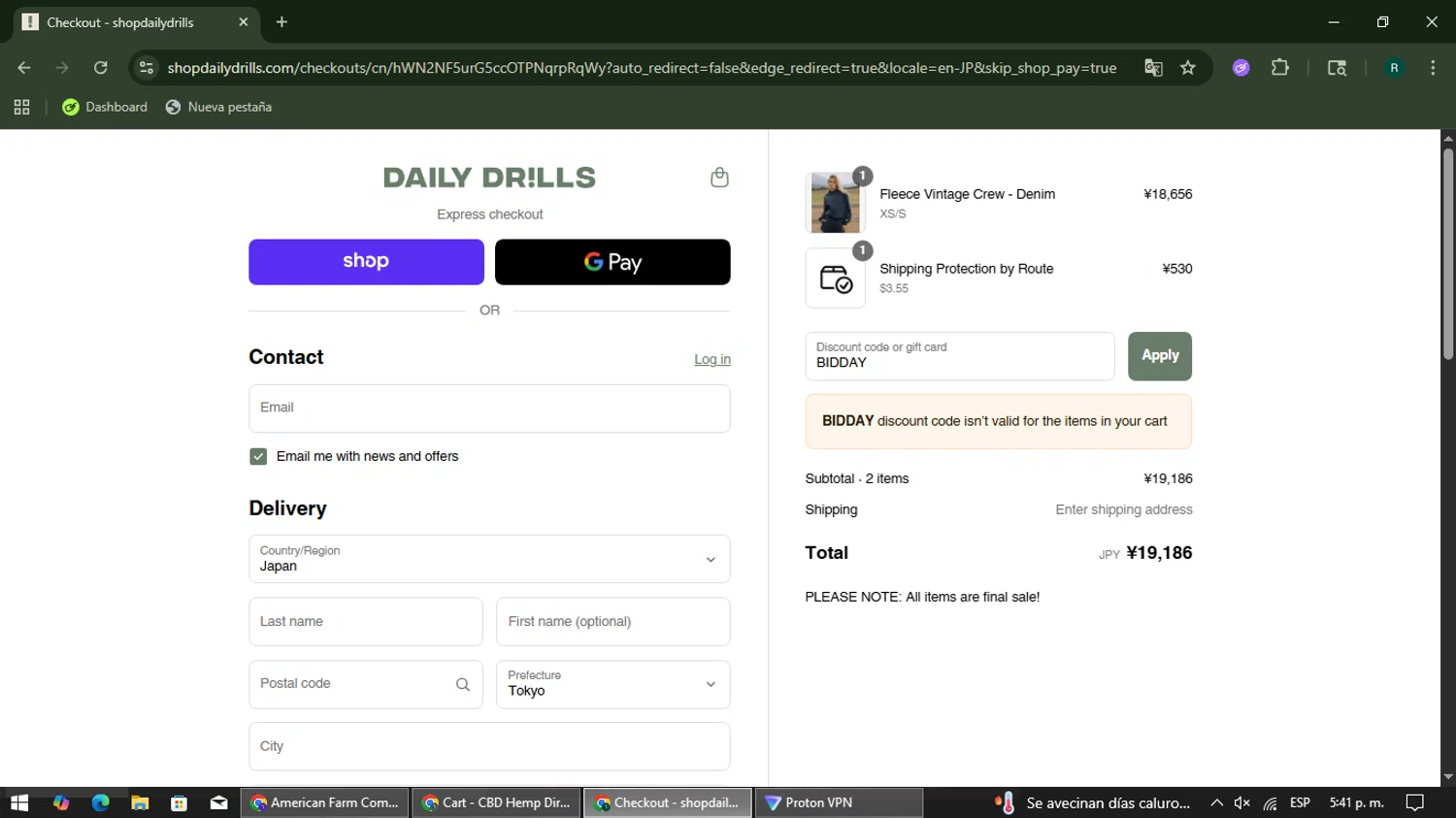This screenshot has width=1456, height=818.
Task: Click the back navigation arrow
Action: click(24, 68)
